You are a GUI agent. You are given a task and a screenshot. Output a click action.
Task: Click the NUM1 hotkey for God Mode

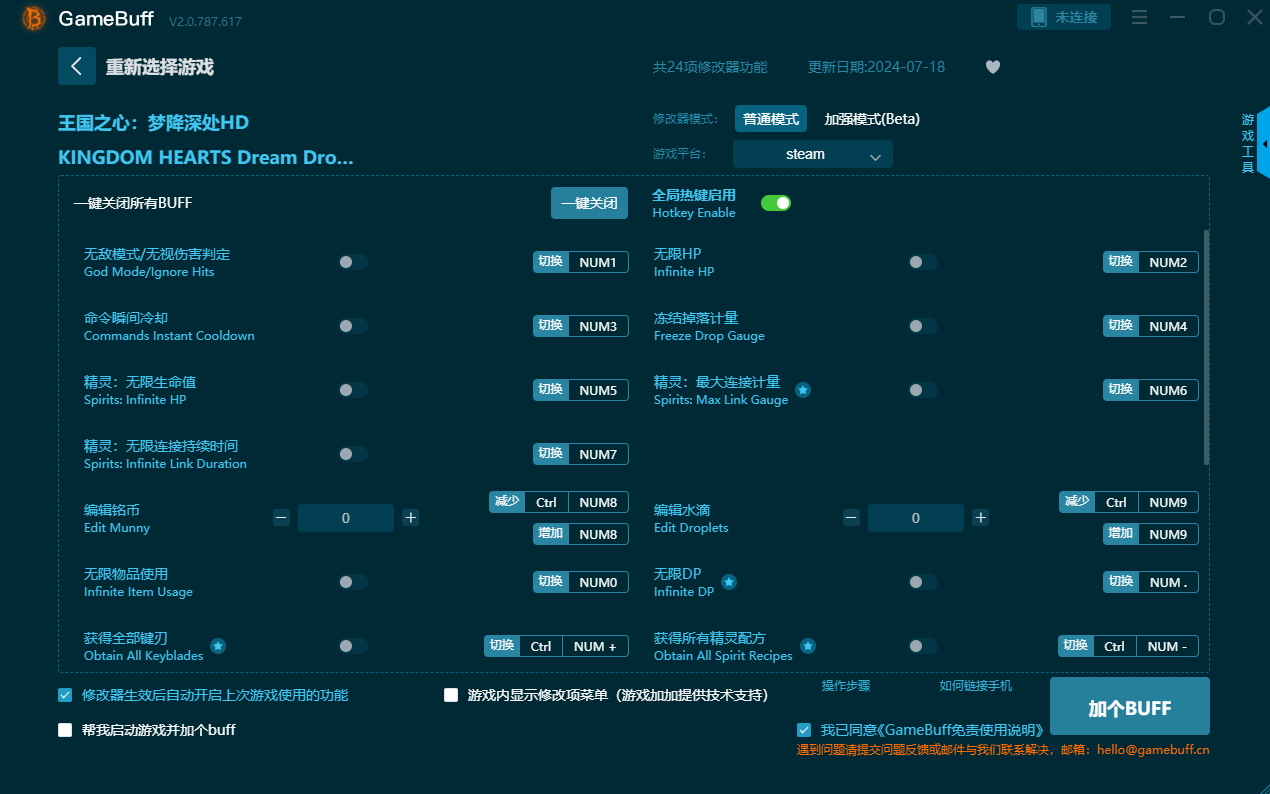598,262
